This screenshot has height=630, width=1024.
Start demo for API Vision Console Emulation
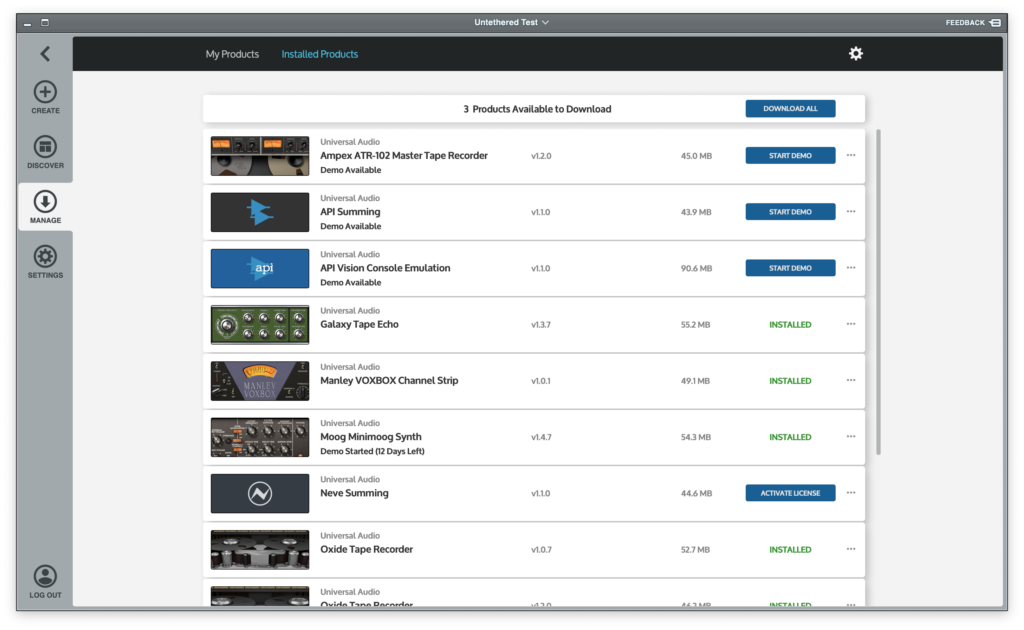pos(790,268)
